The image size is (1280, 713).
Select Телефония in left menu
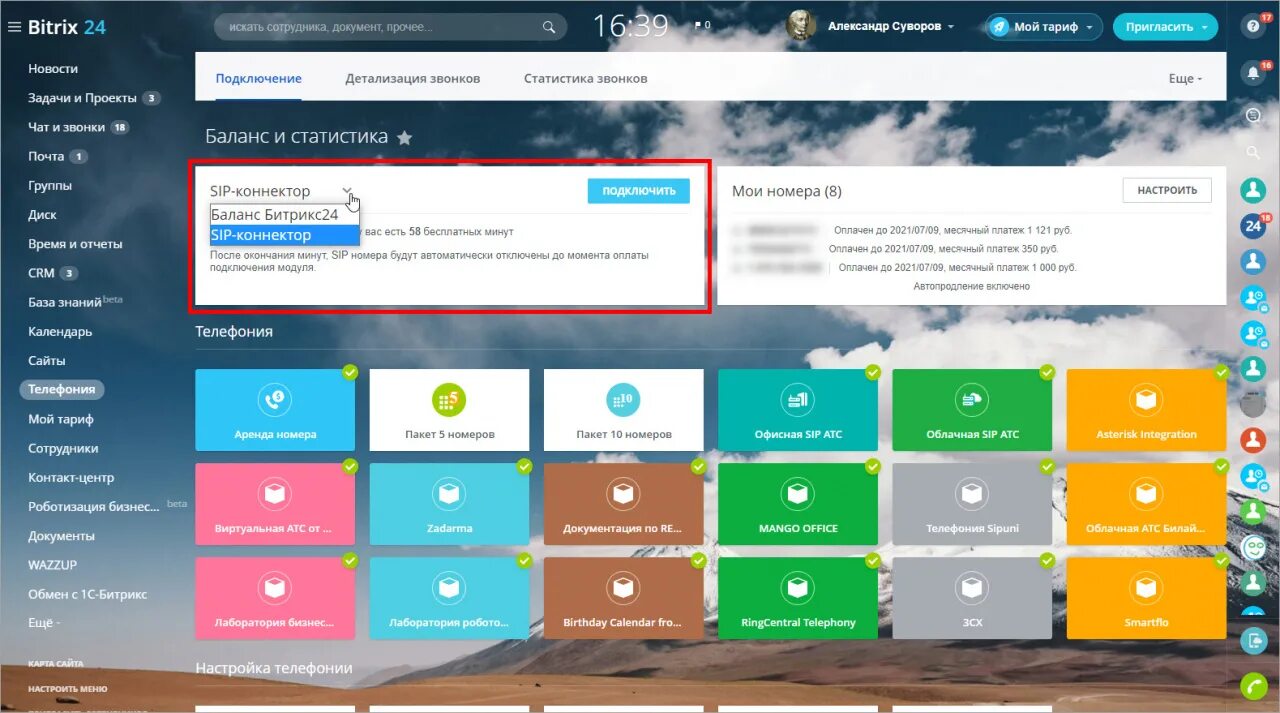pyautogui.click(x=62, y=389)
